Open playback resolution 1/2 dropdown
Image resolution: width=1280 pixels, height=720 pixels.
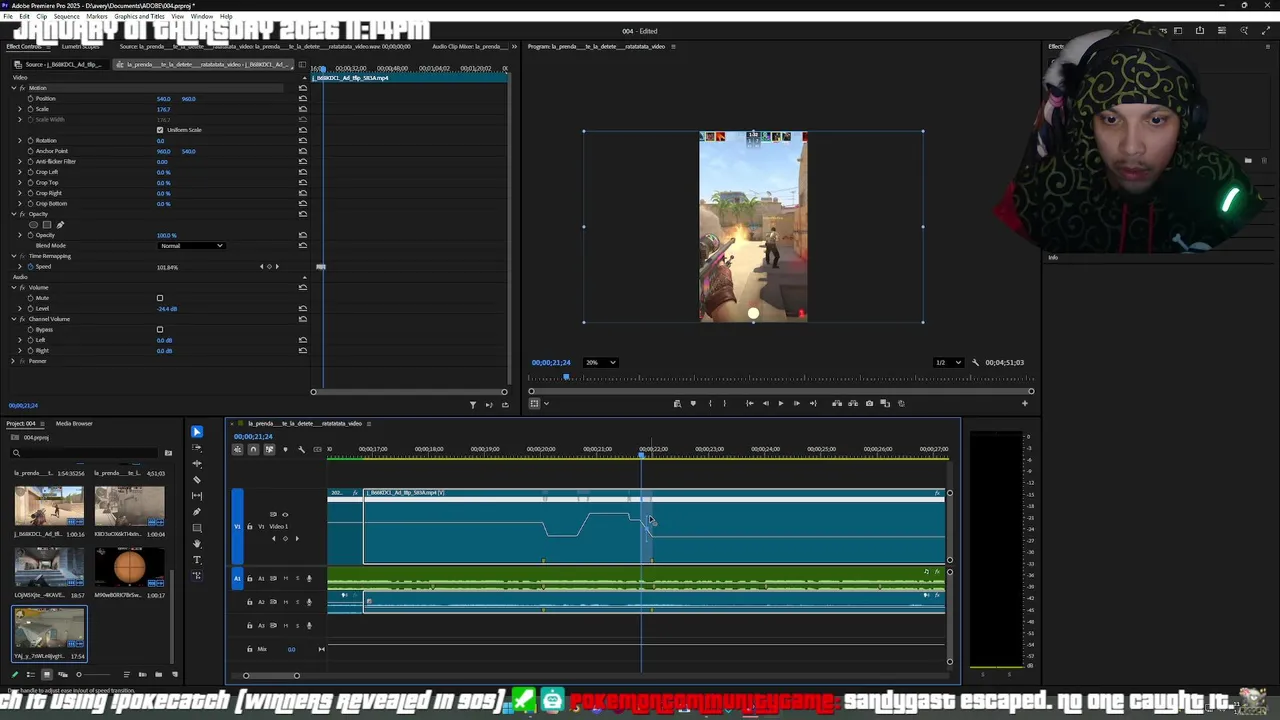[x=947, y=363]
